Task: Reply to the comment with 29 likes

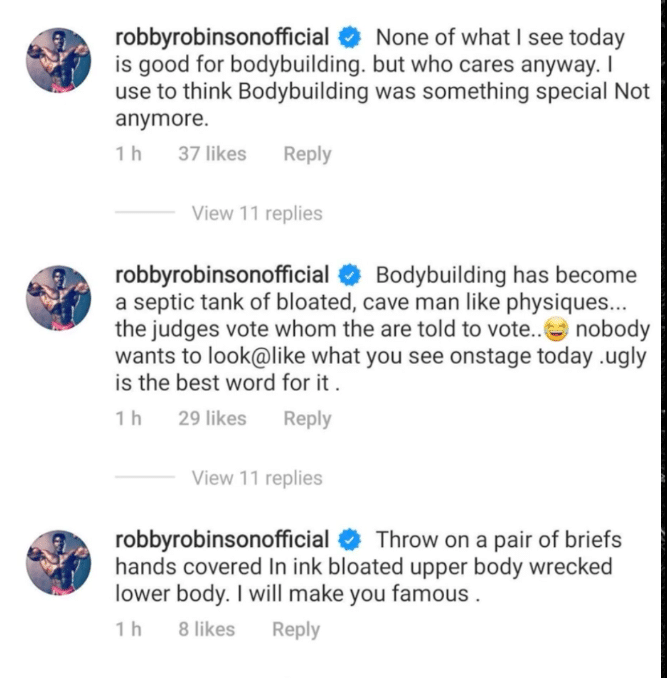Action: pos(307,420)
